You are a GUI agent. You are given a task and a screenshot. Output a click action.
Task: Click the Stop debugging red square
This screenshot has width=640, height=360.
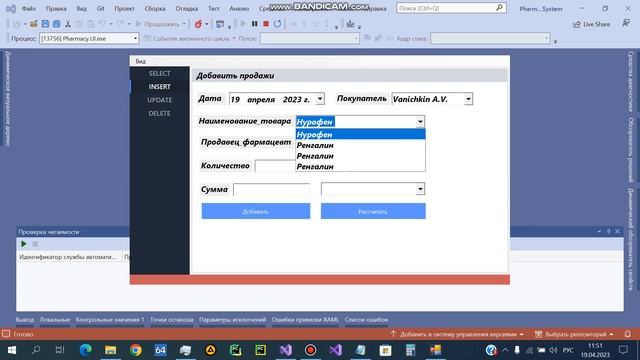click(266, 24)
